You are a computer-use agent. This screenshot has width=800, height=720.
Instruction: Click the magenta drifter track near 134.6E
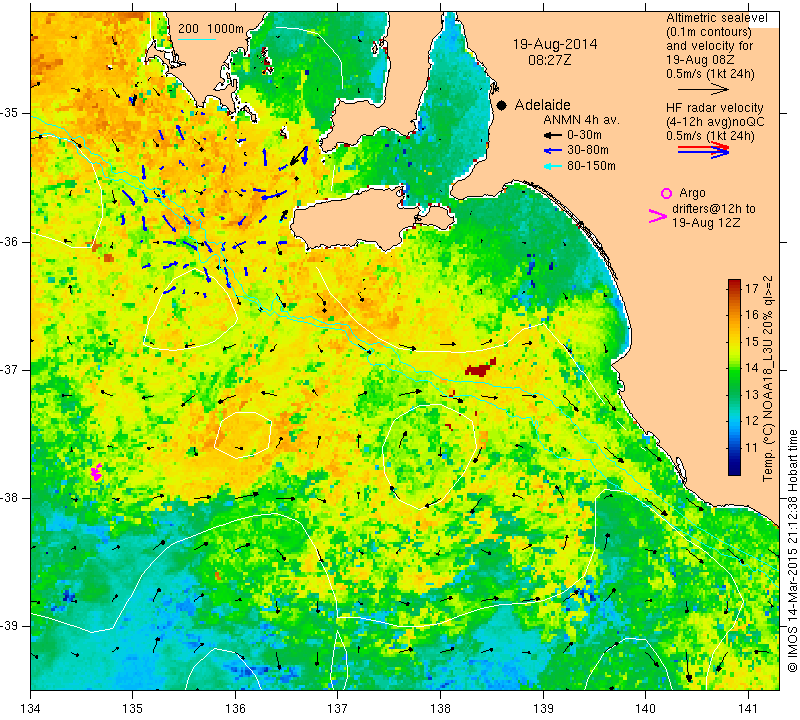pos(96,471)
